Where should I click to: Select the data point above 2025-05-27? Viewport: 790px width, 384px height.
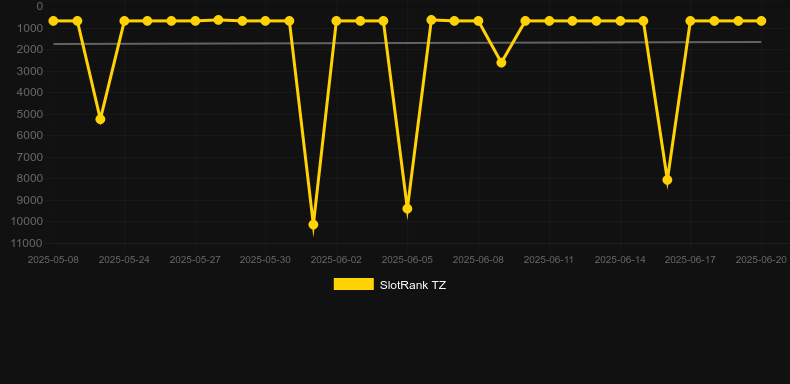[x=195, y=21]
